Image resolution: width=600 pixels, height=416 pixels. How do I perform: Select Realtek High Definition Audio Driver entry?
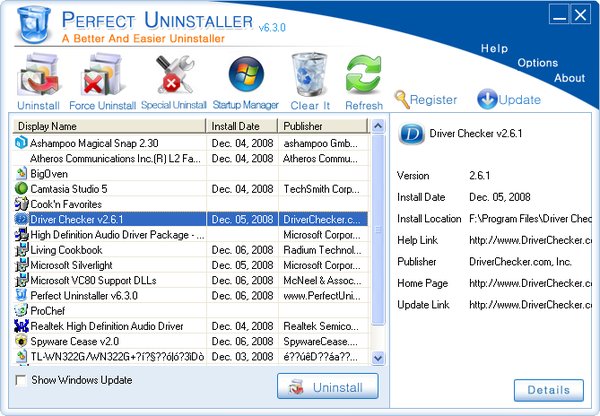tap(107, 326)
